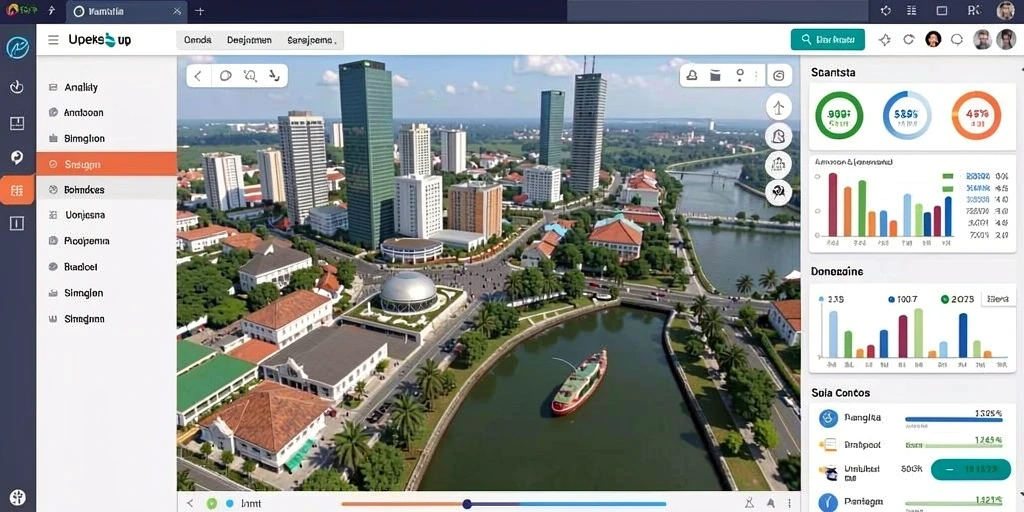The image size is (1024, 512).
Task: Toggle the 2075 green legend dot
Action: 944,299
